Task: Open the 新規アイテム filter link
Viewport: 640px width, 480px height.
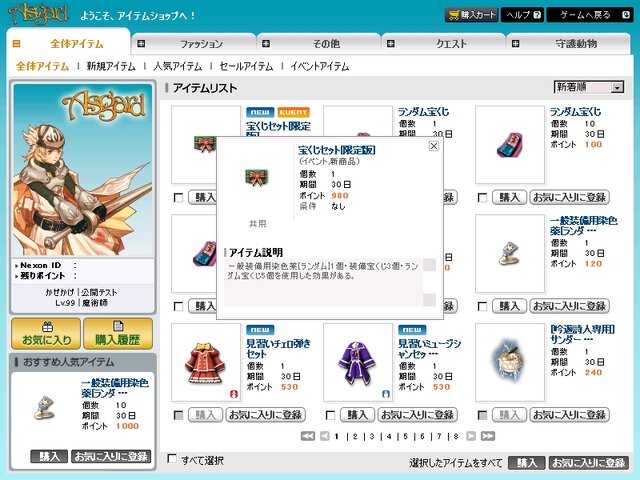Action: (111, 66)
